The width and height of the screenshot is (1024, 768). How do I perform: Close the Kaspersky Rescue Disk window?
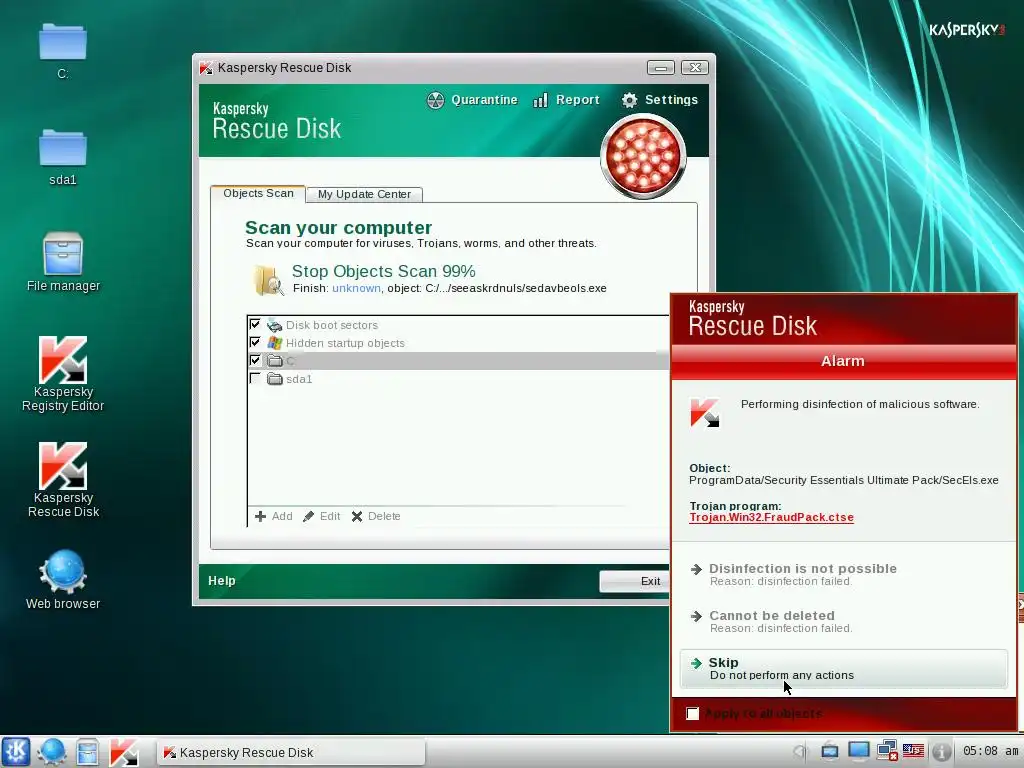click(695, 68)
